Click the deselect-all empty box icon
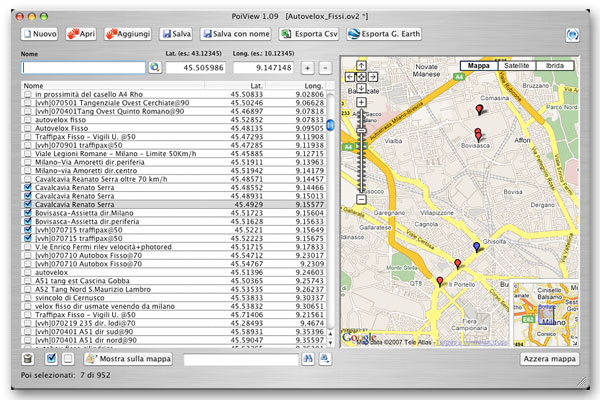This screenshot has height=400, width=600. (68, 359)
